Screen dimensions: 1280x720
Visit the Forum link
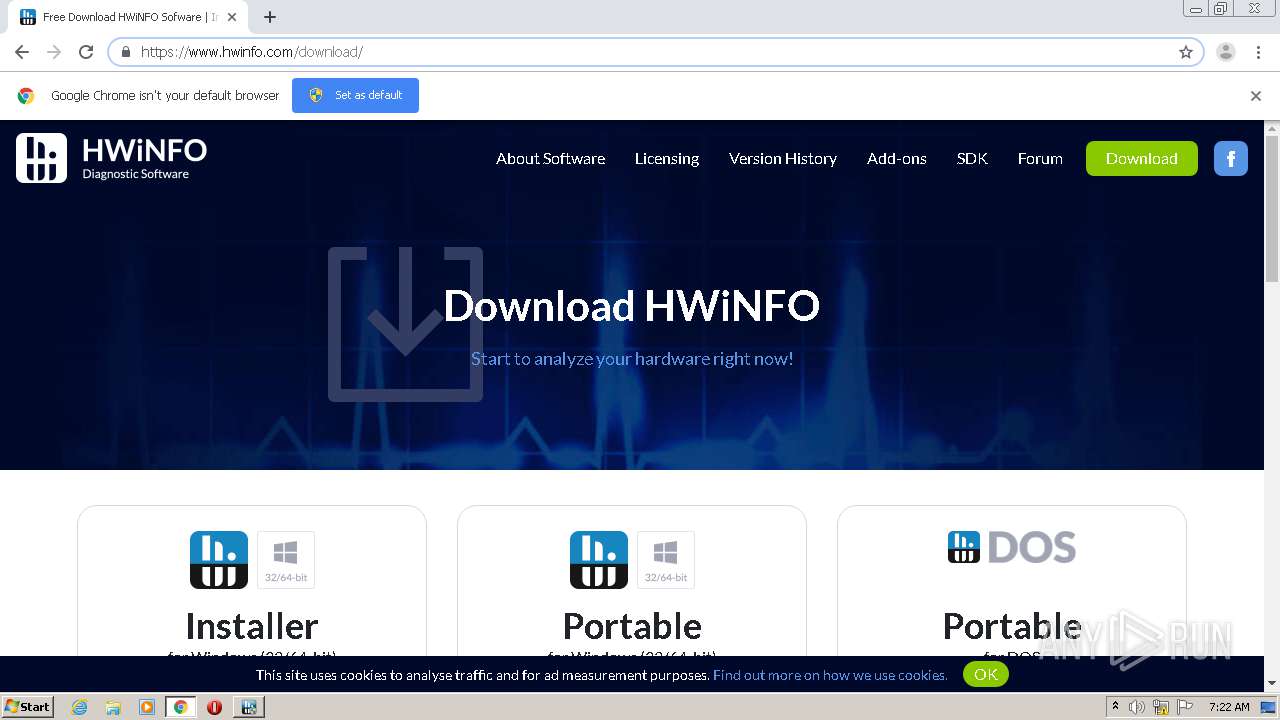[1040, 158]
